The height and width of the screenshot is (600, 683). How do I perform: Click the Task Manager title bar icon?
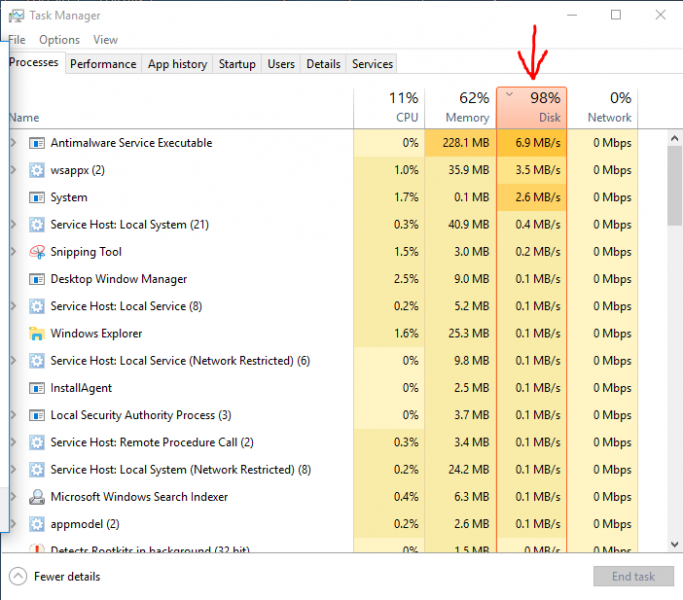17,15
